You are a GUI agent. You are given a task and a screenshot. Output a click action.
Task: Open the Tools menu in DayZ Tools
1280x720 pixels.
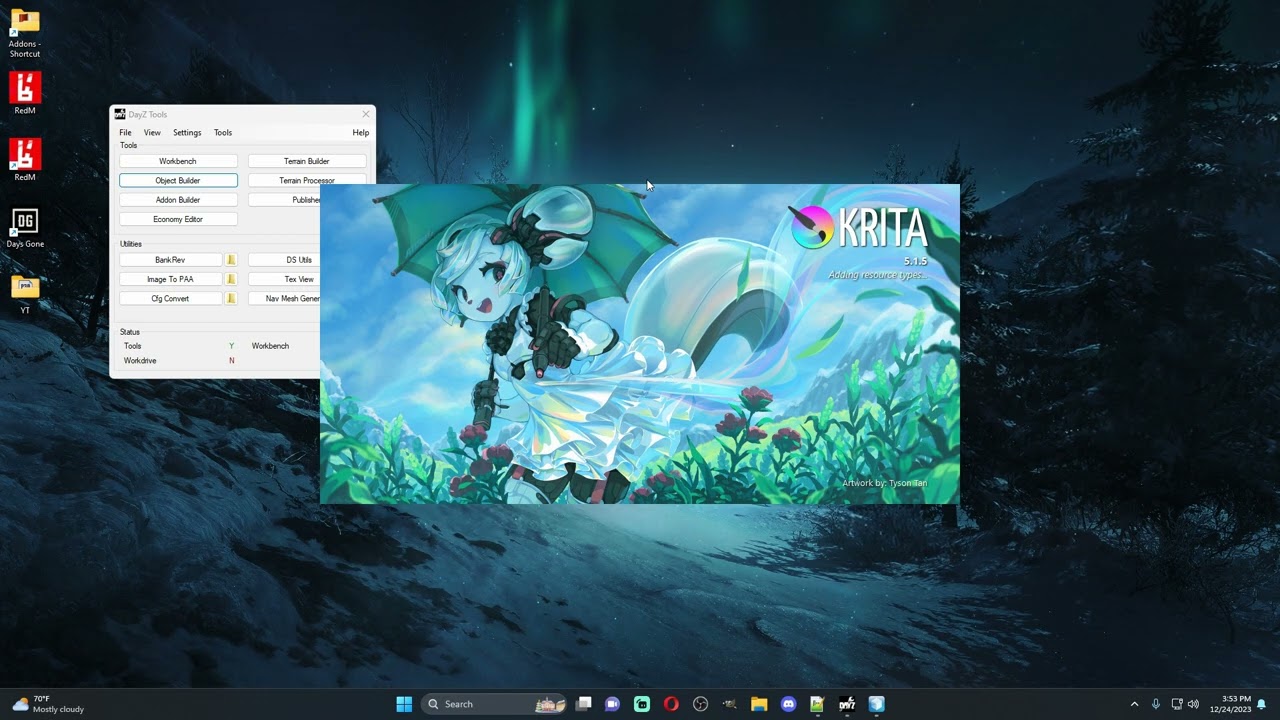pyautogui.click(x=223, y=132)
